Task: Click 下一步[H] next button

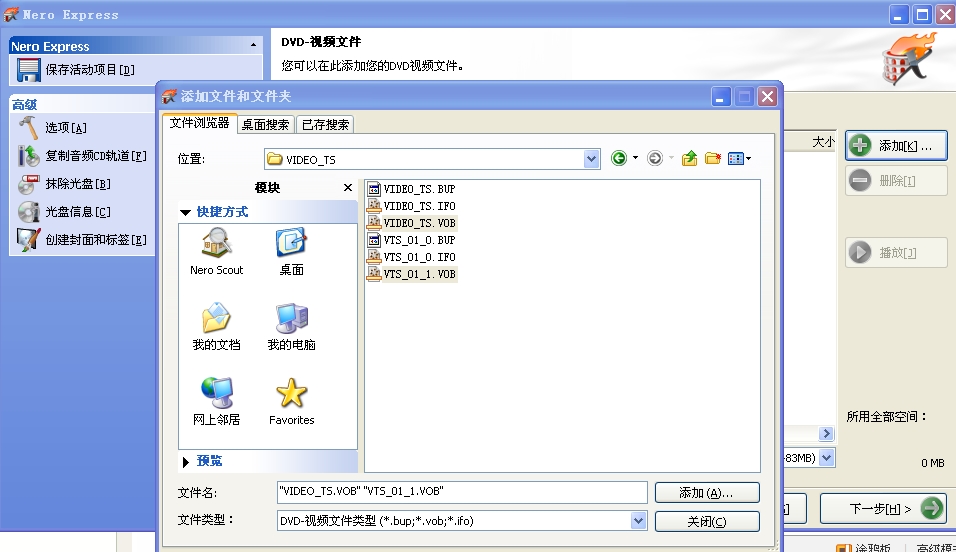Action: [x=883, y=508]
